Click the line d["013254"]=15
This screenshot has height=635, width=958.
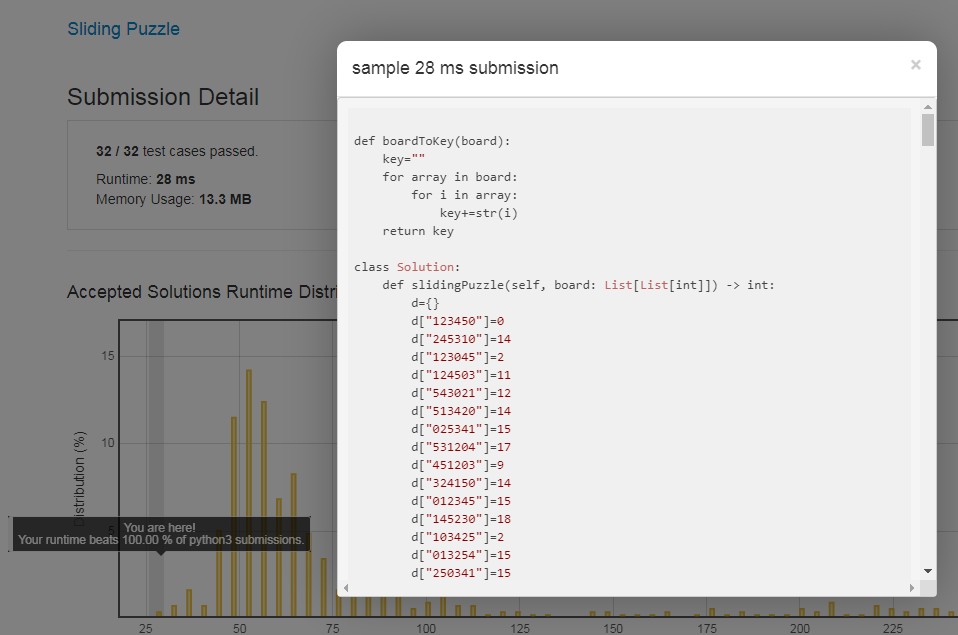coord(461,555)
